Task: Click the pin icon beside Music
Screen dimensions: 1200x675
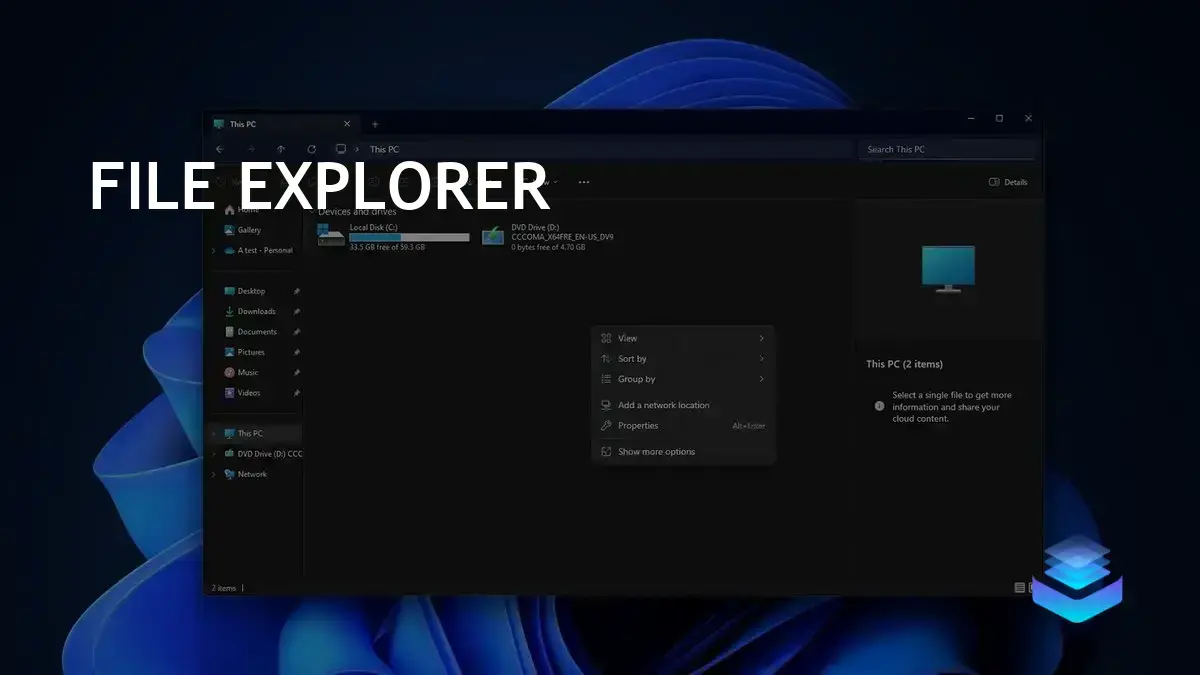Action: pyautogui.click(x=296, y=372)
